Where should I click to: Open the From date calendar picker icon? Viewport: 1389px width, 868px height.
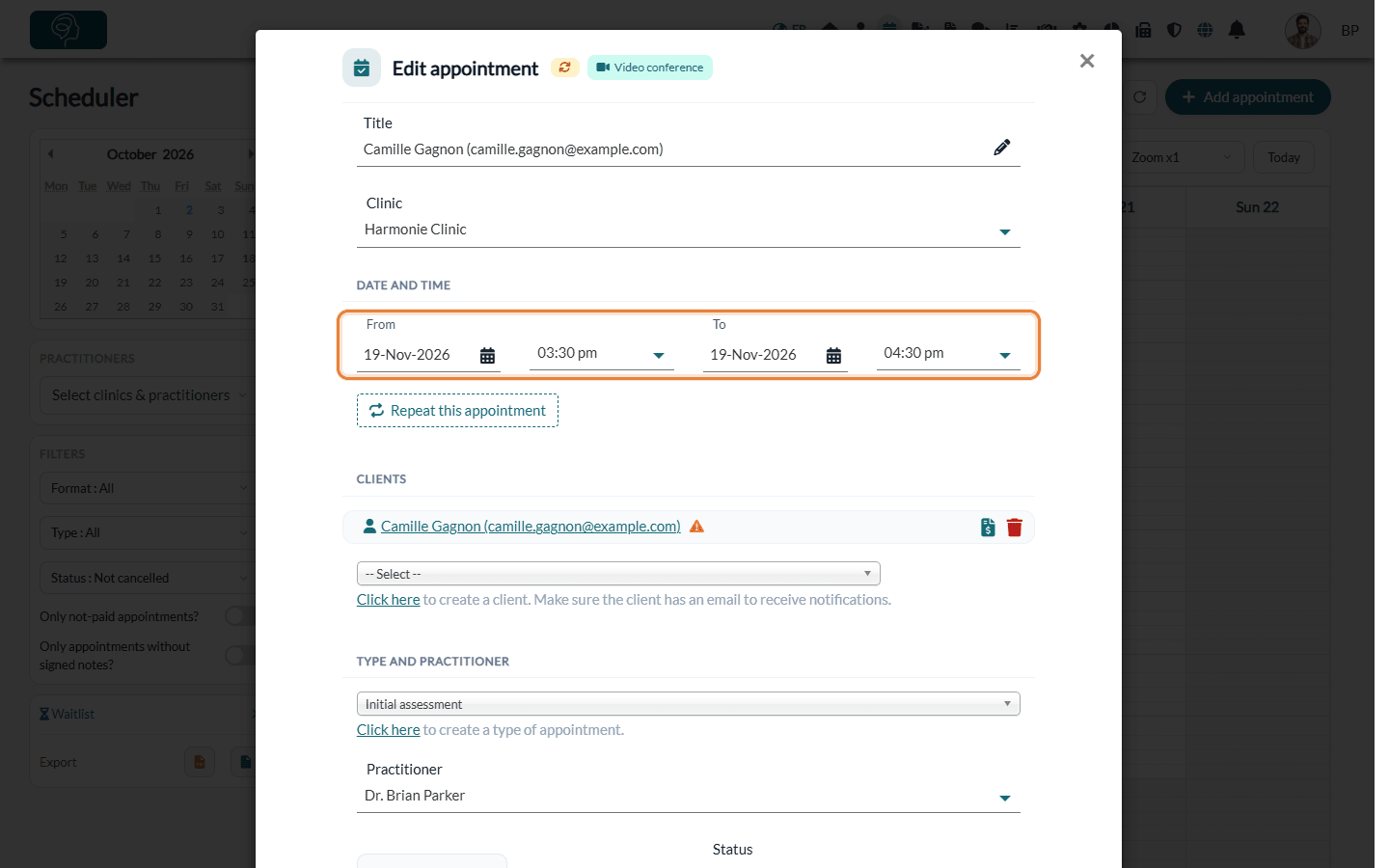pos(488,356)
